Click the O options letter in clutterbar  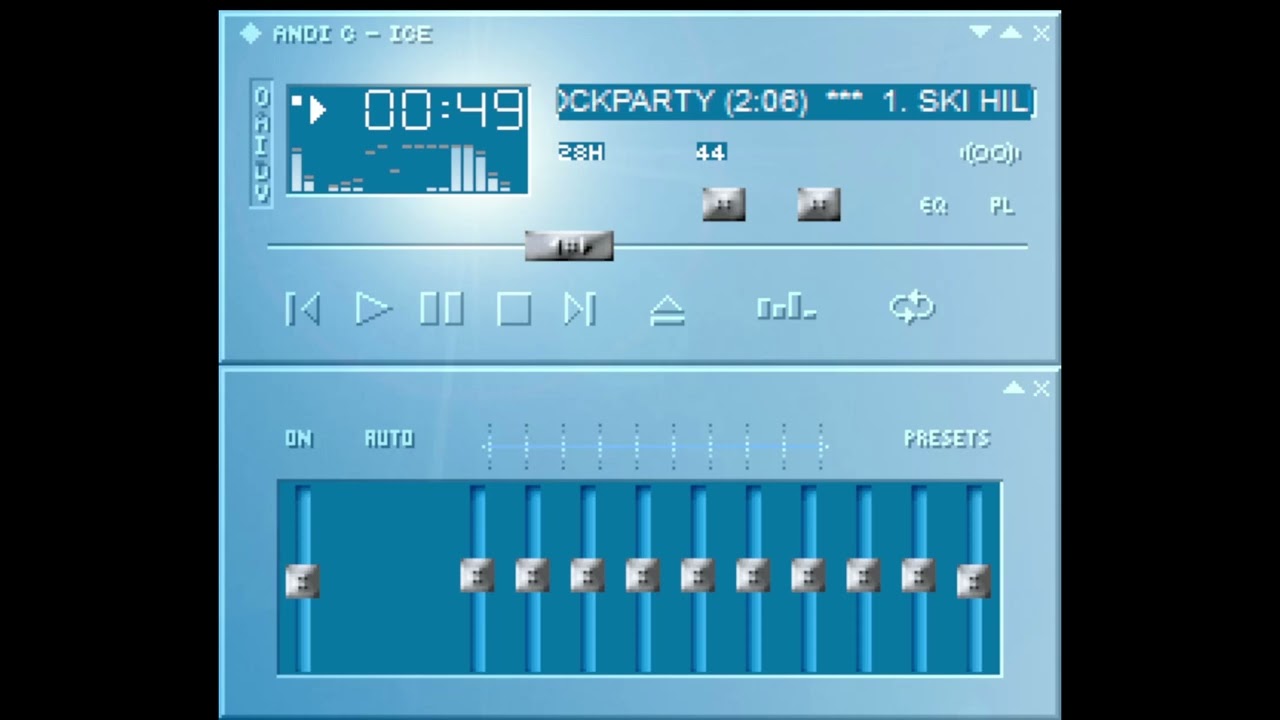[262, 97]
